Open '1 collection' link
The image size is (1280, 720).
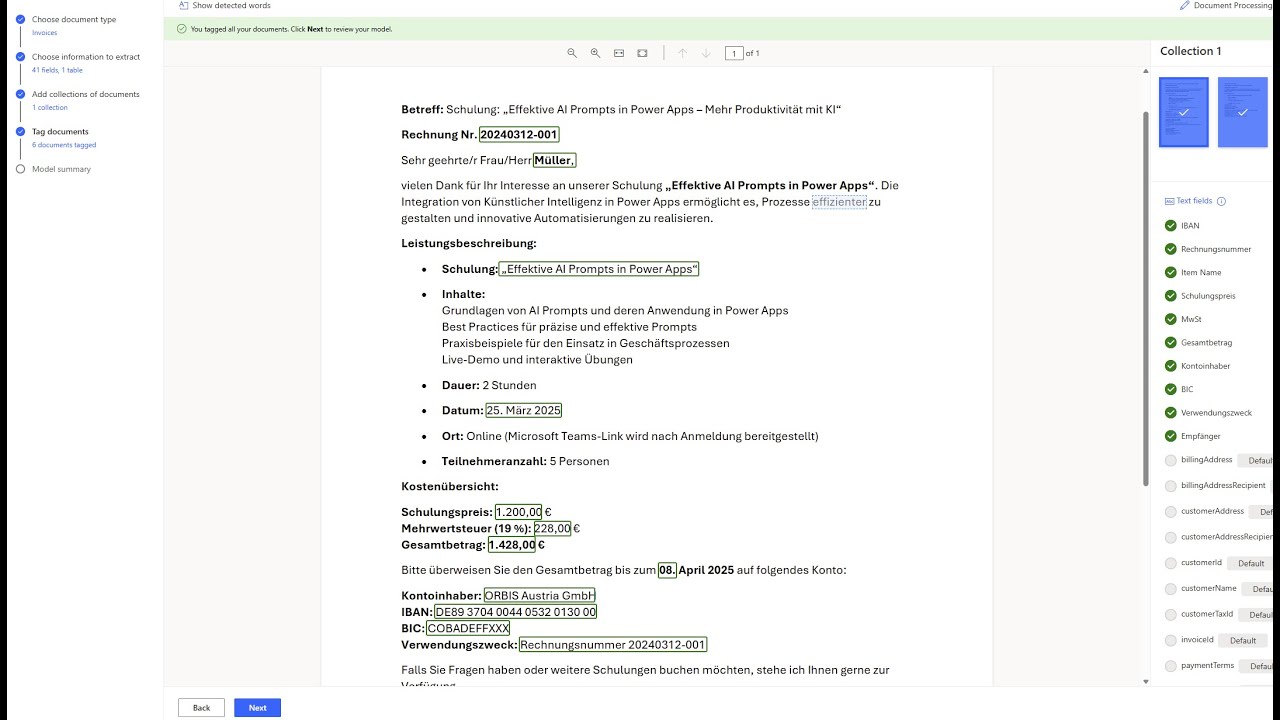50,108
